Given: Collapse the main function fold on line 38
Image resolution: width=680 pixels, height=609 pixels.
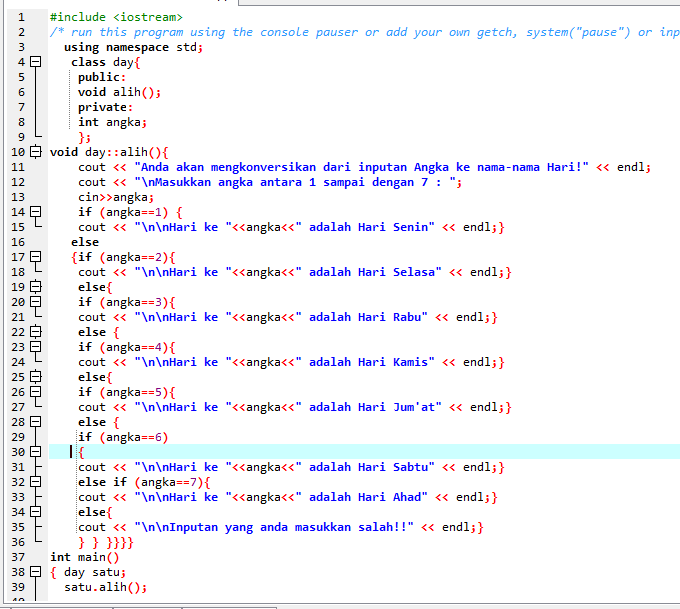Looking at the screenshot, I should tap(36, 572).
